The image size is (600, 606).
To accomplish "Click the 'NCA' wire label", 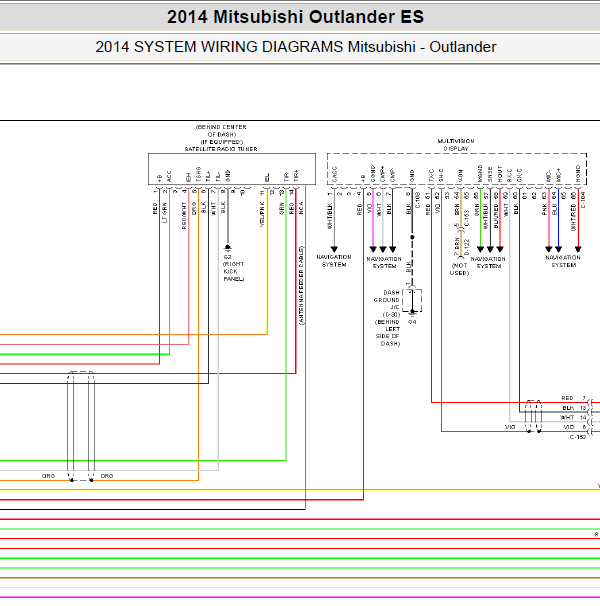I will (301, 208).
